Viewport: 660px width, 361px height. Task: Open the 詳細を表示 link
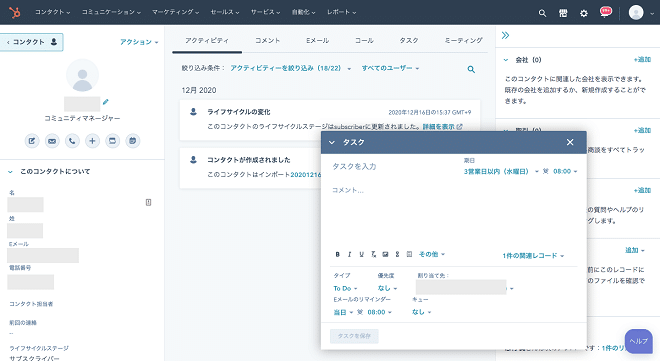coord(442,127)
